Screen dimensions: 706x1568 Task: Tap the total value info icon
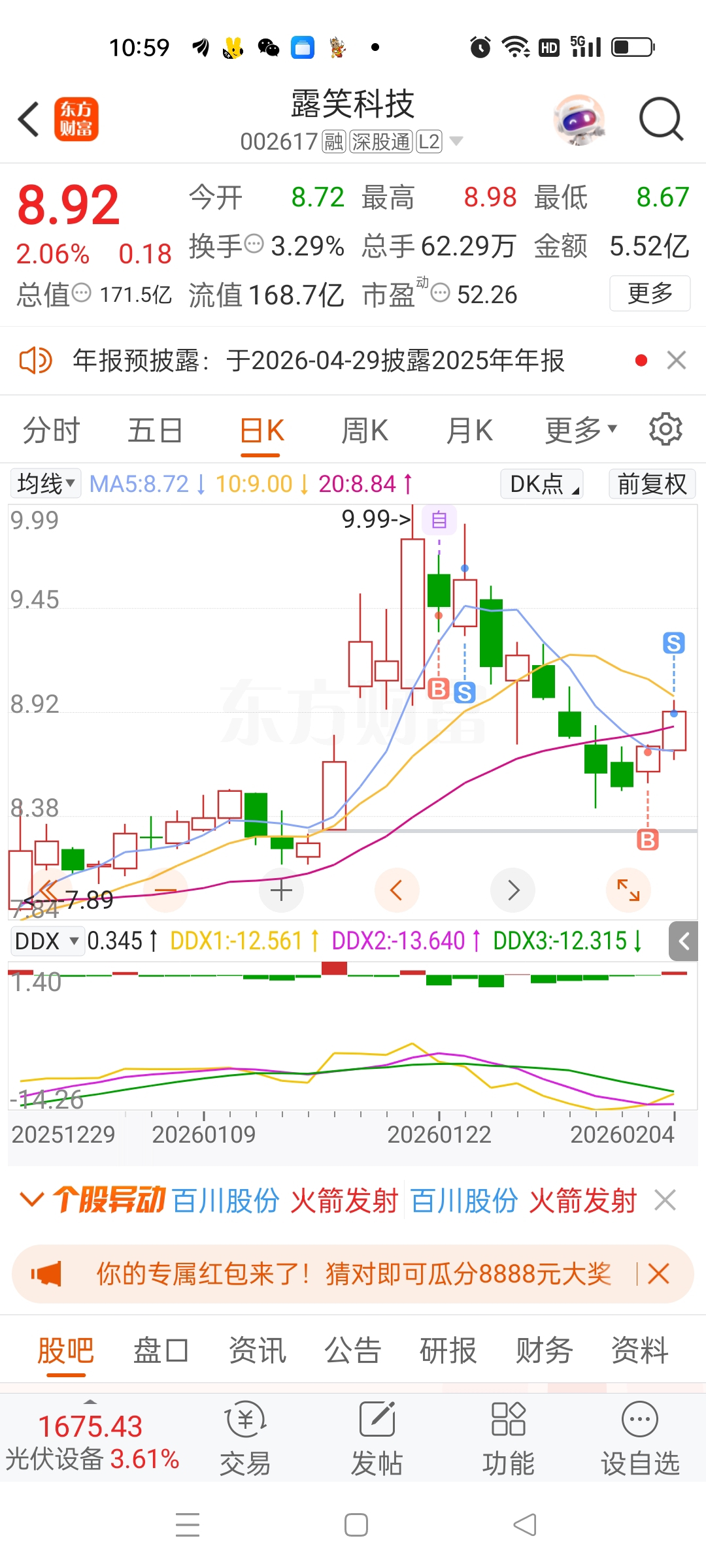point(81,293)
